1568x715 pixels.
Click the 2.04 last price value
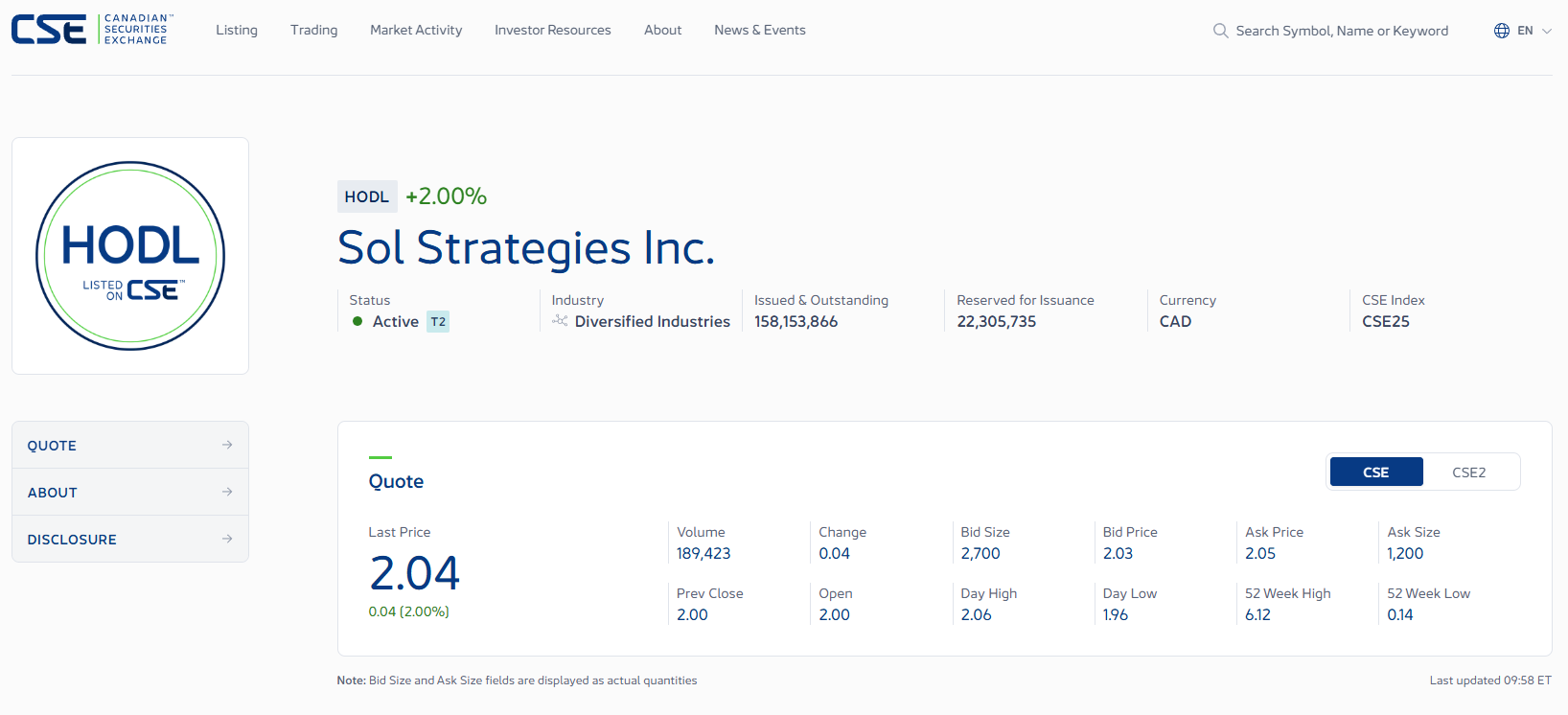point(415,573)
